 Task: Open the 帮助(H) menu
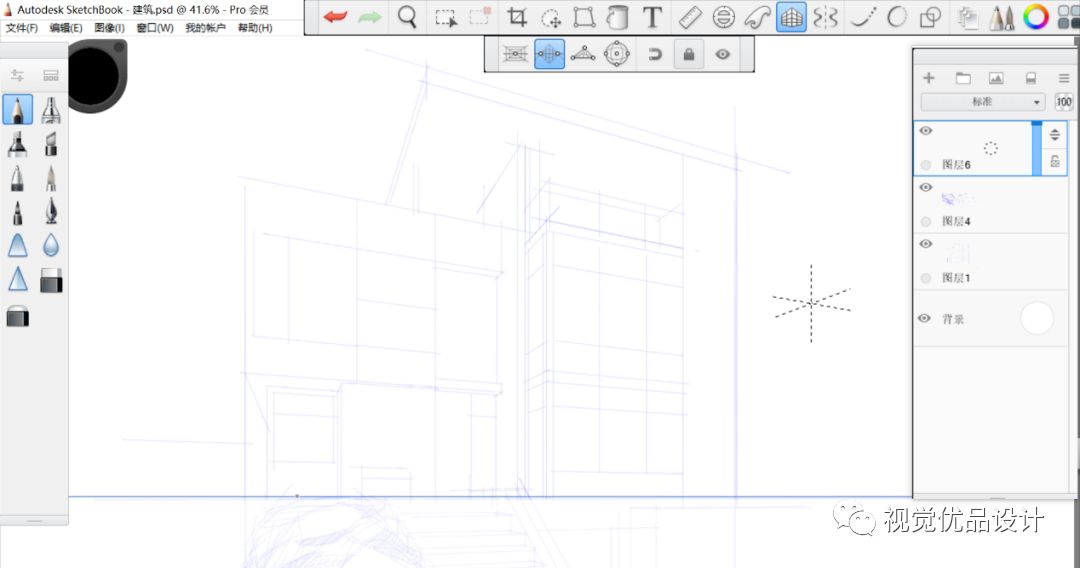point(255,28)
